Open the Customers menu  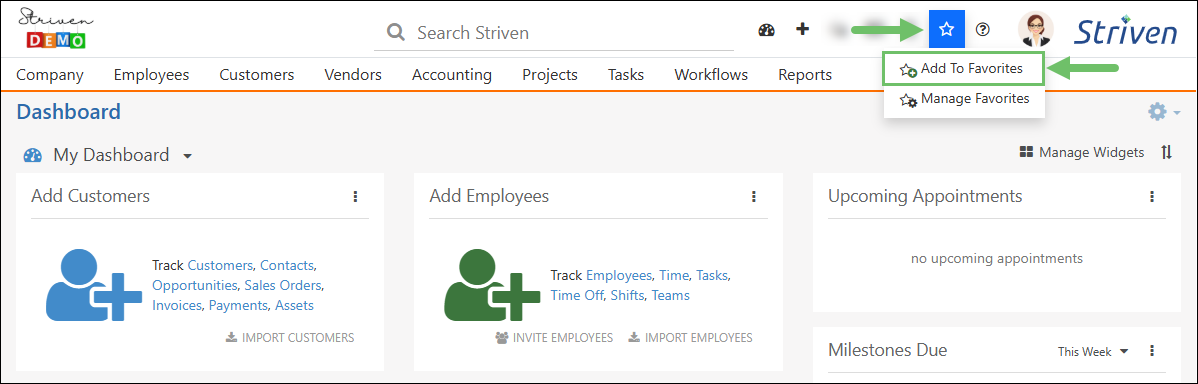point(257,75)
